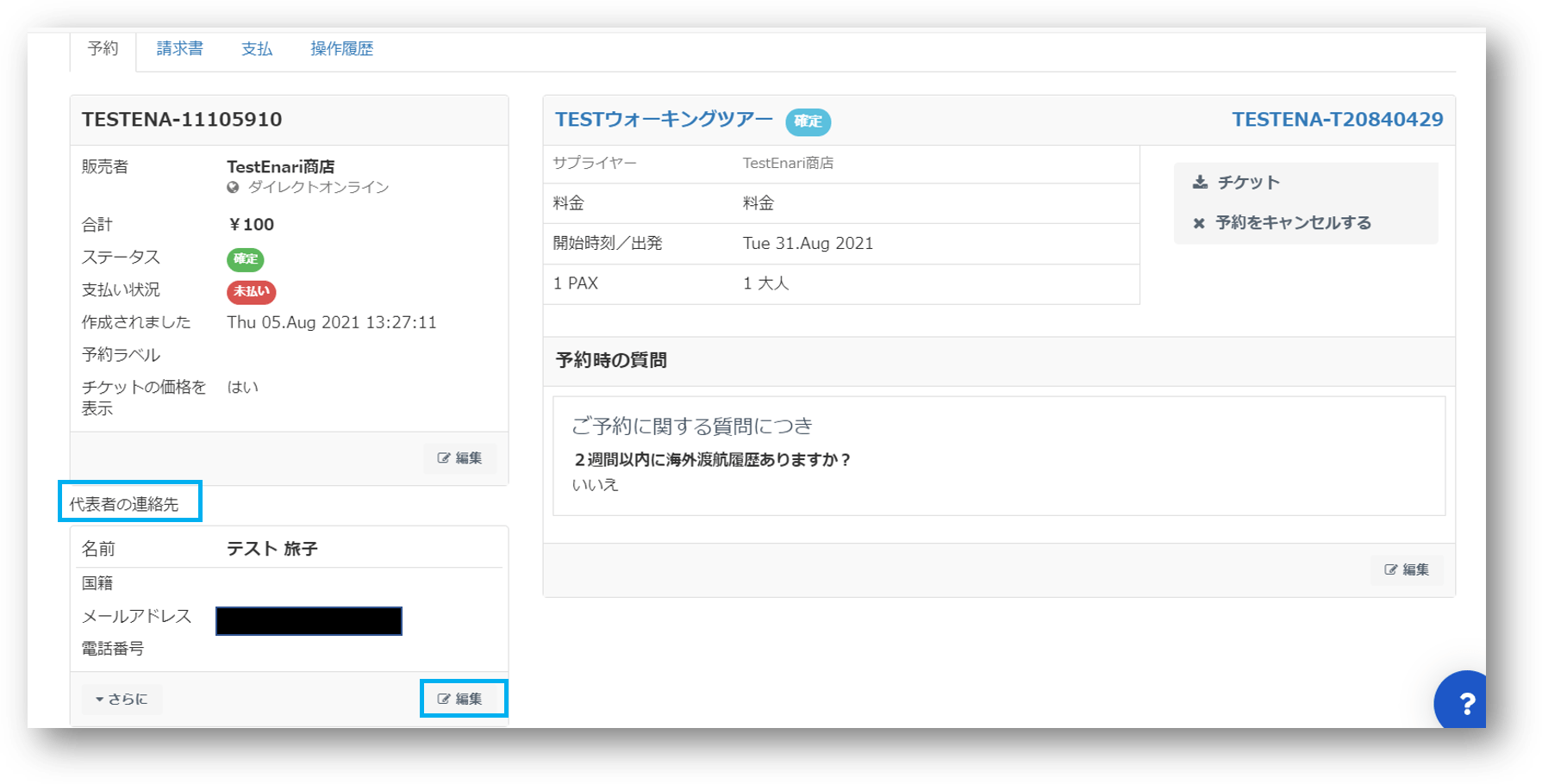Click the seller name TestEnari商店
The image size is (1542, 784).
click(x=280, y=166)
